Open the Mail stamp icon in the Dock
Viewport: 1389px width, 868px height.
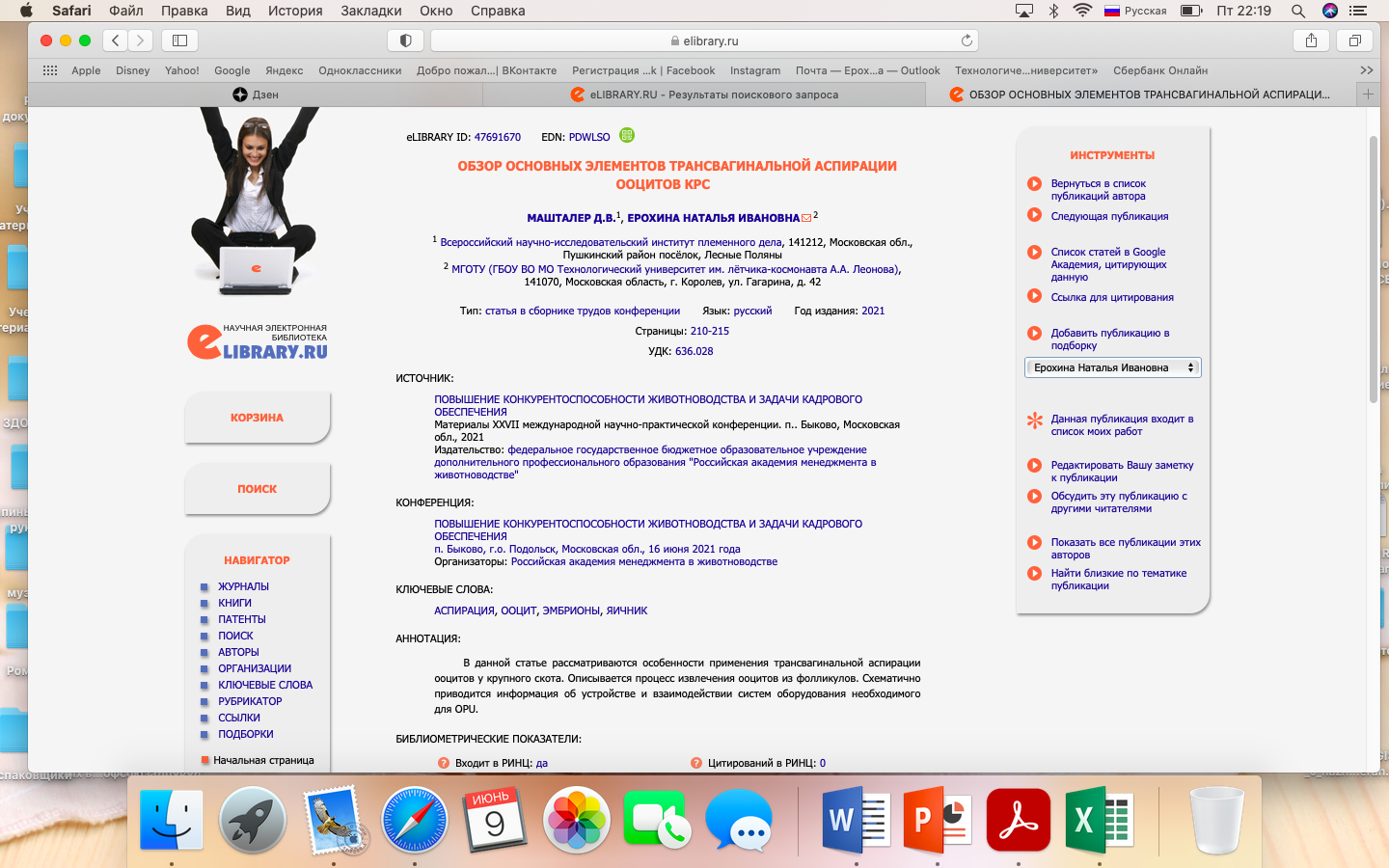(334, 820)
